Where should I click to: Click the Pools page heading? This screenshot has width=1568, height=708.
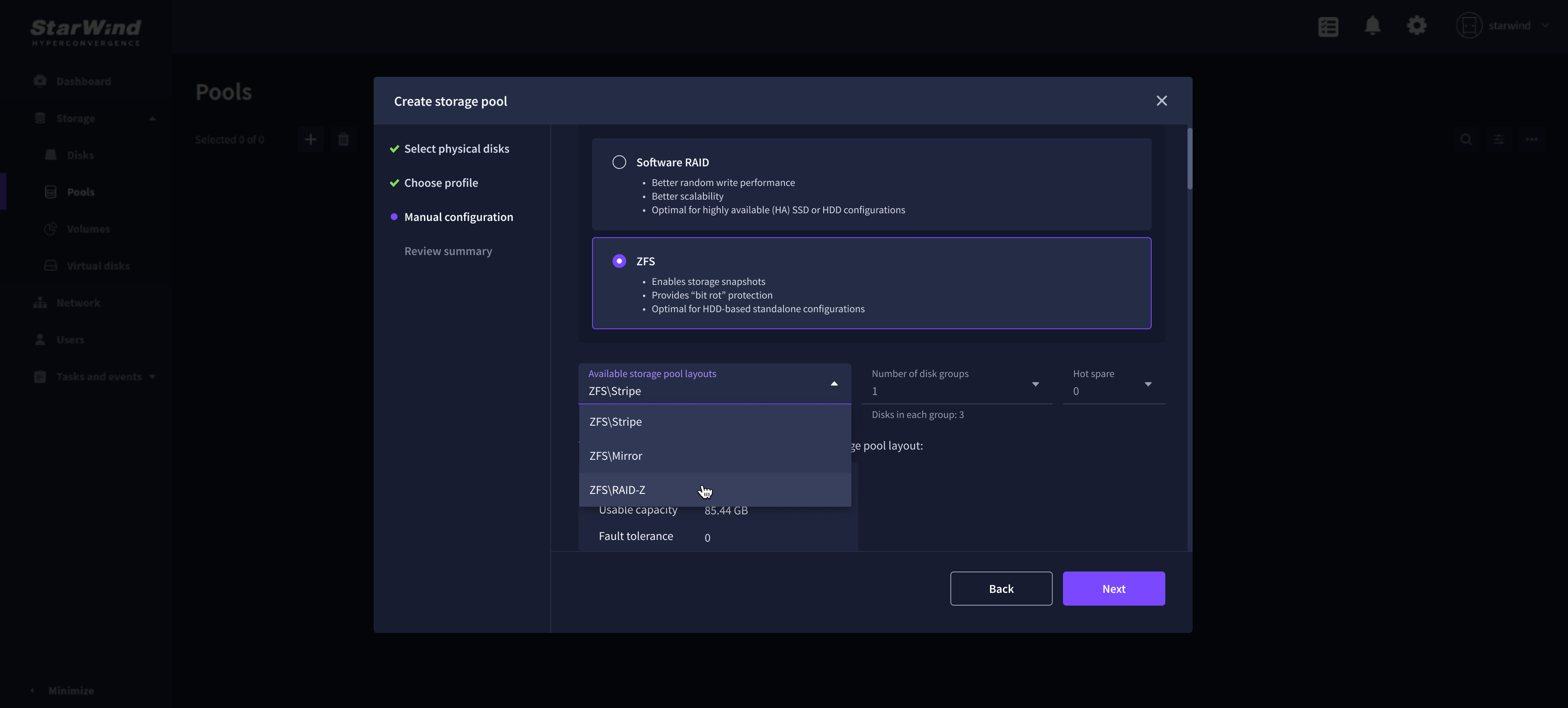(224, 92)
